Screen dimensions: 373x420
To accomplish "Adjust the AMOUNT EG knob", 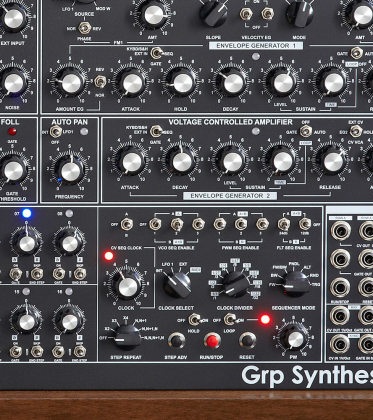I will point(71,83).
